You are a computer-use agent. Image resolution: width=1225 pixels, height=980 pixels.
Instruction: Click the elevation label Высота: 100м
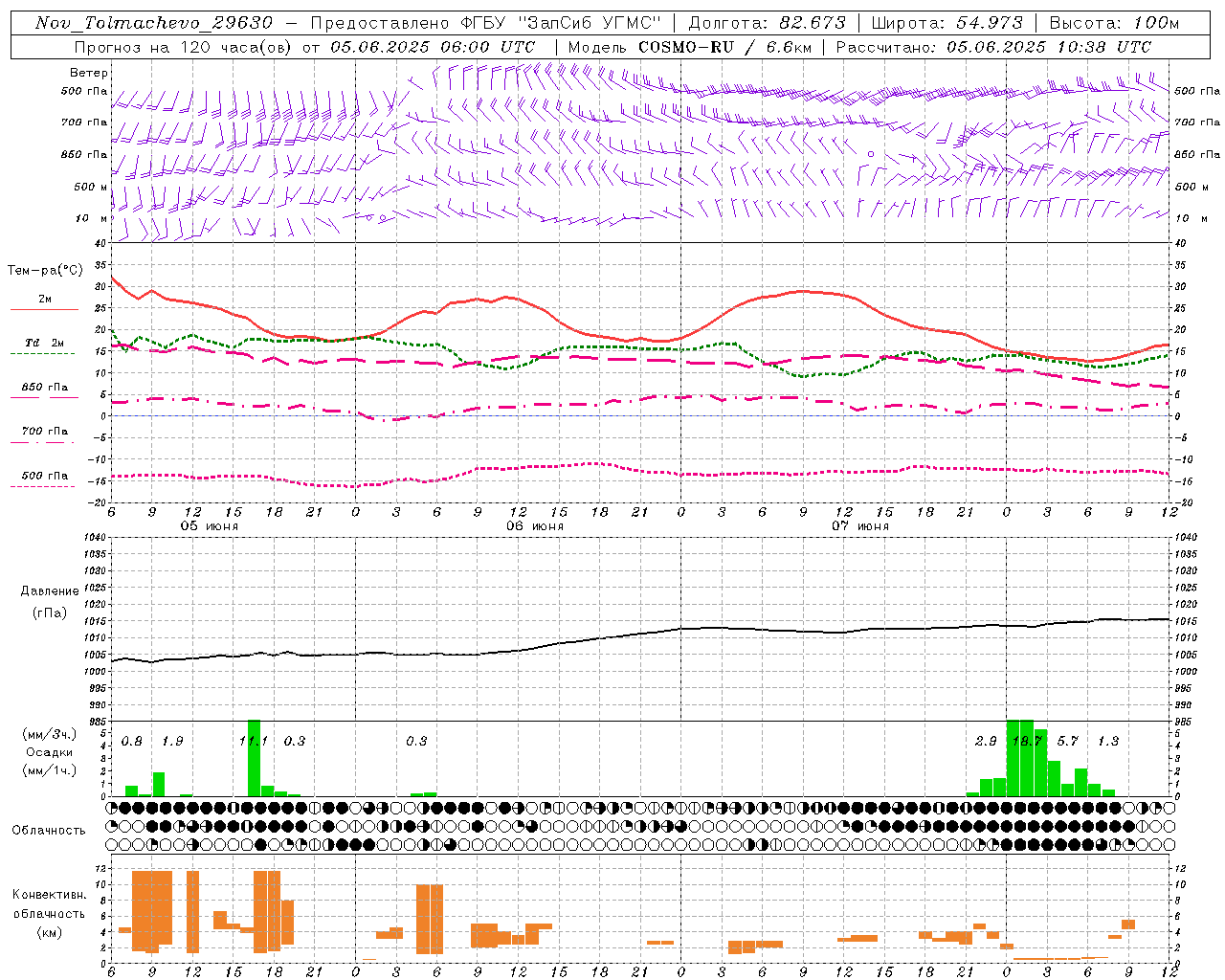coord(1114,23)
